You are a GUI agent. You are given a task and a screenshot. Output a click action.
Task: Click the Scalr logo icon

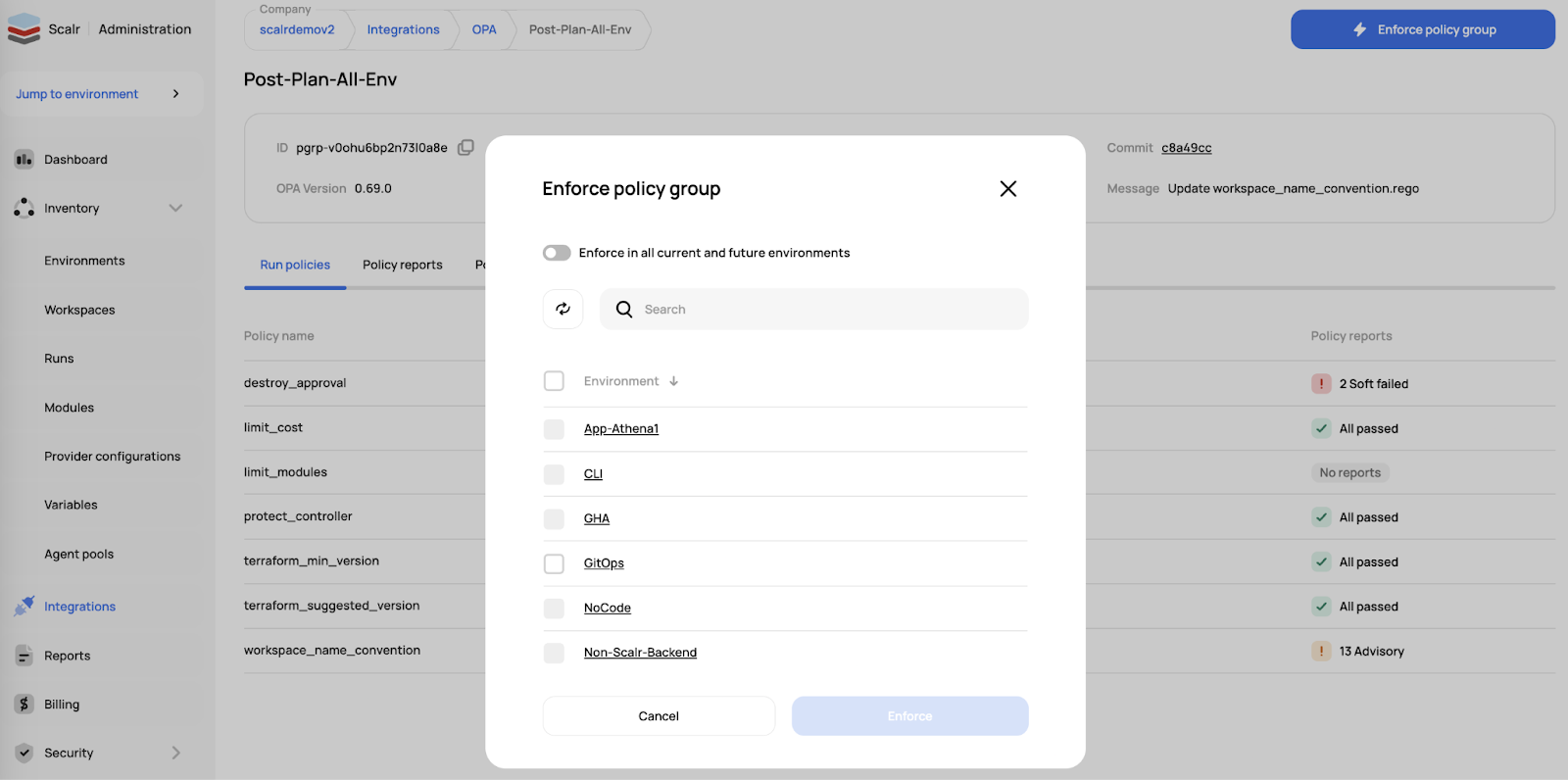pyautogui.click(x=24, y=28)
